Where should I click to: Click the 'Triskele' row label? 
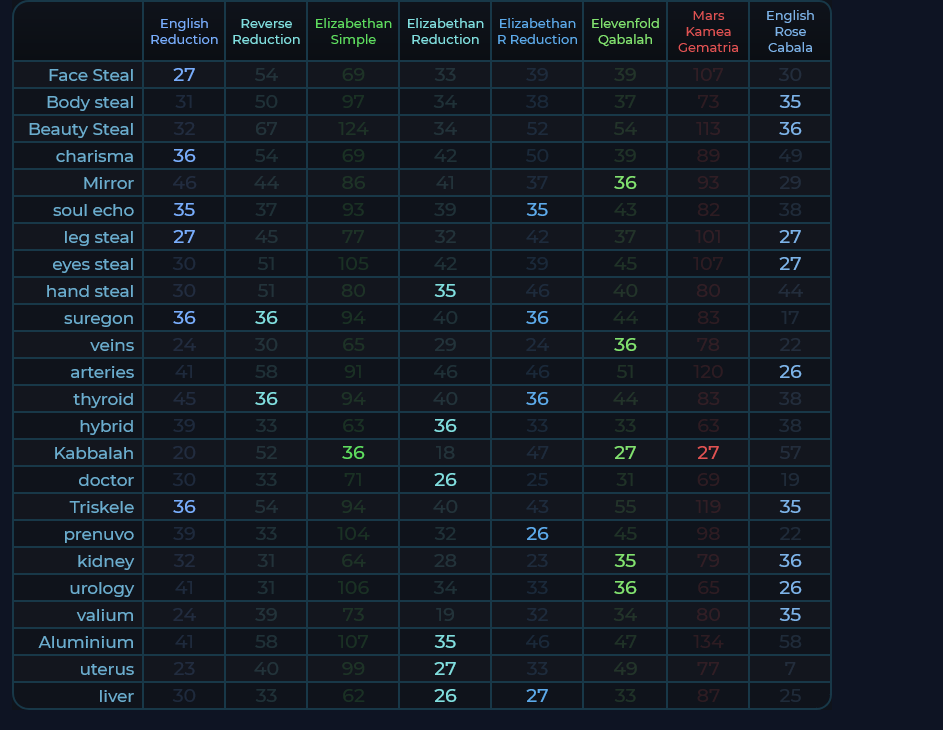coord(101,507)
